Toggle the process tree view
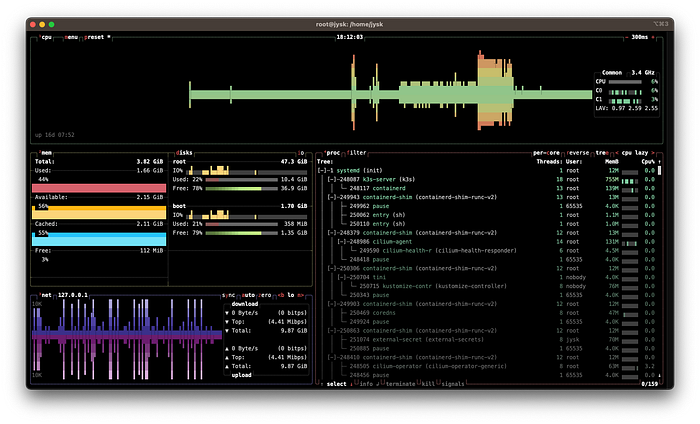Image resolution: width=700 pixels, height=424 pixels. (602, 153)
